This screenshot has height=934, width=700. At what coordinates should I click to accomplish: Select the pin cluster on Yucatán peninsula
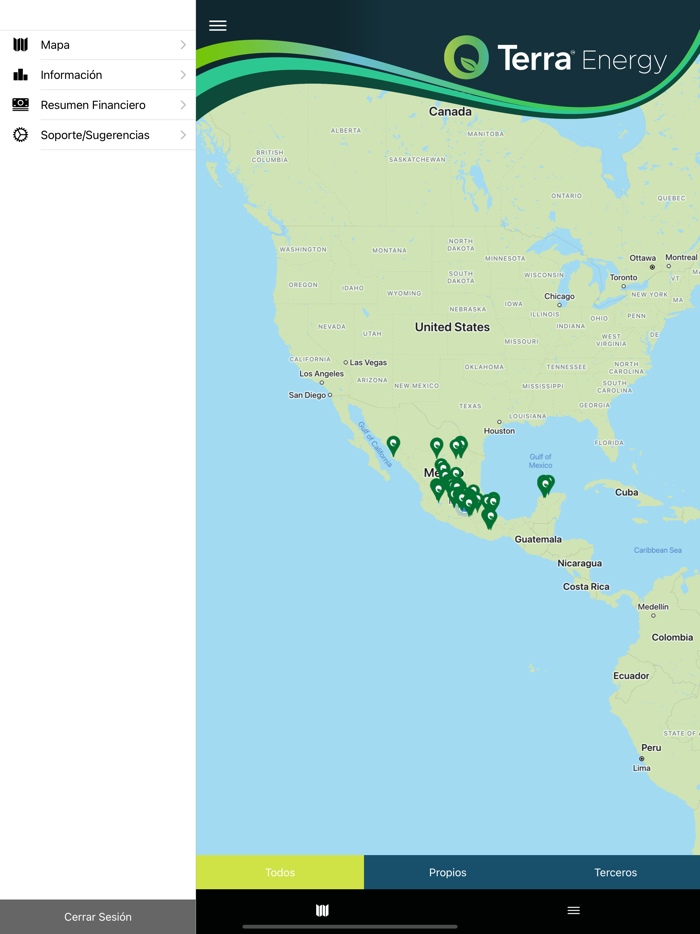coord(546,485)
